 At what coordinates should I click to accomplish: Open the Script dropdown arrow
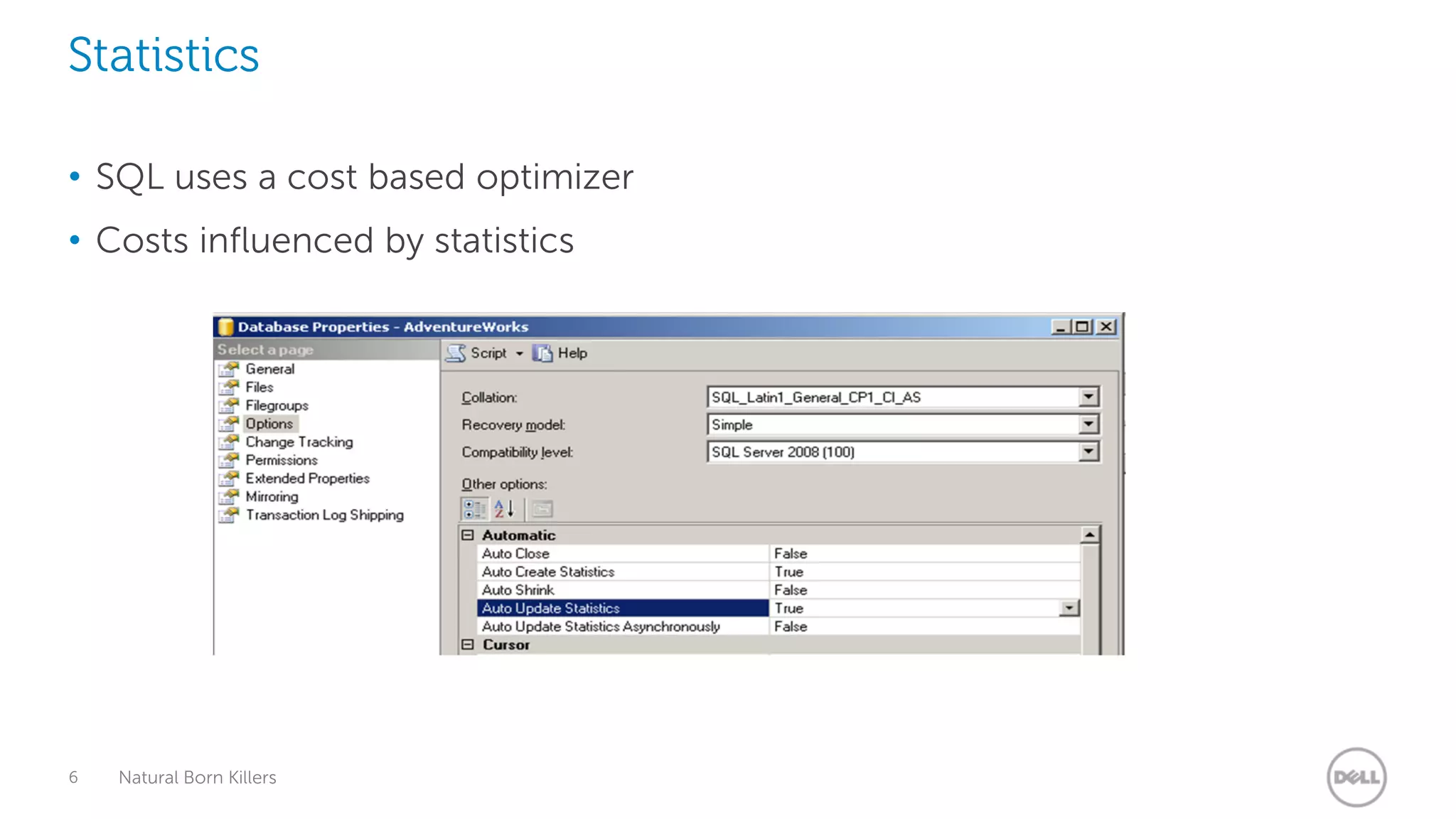tap(519, 353)
